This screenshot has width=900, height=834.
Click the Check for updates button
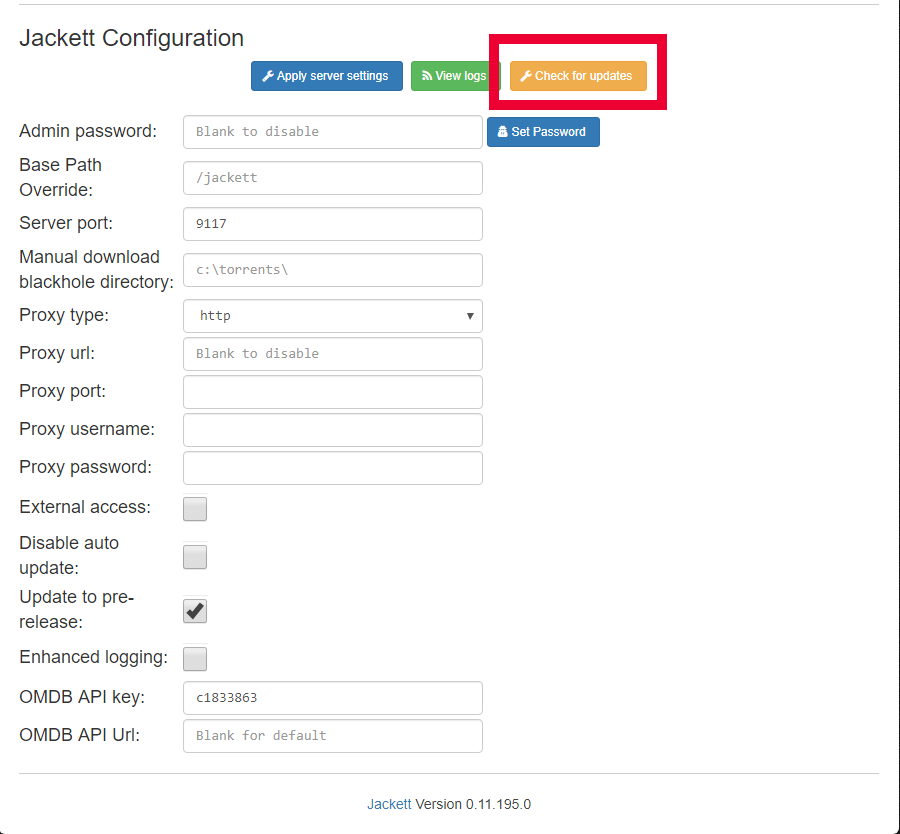[x=578, y=75]
